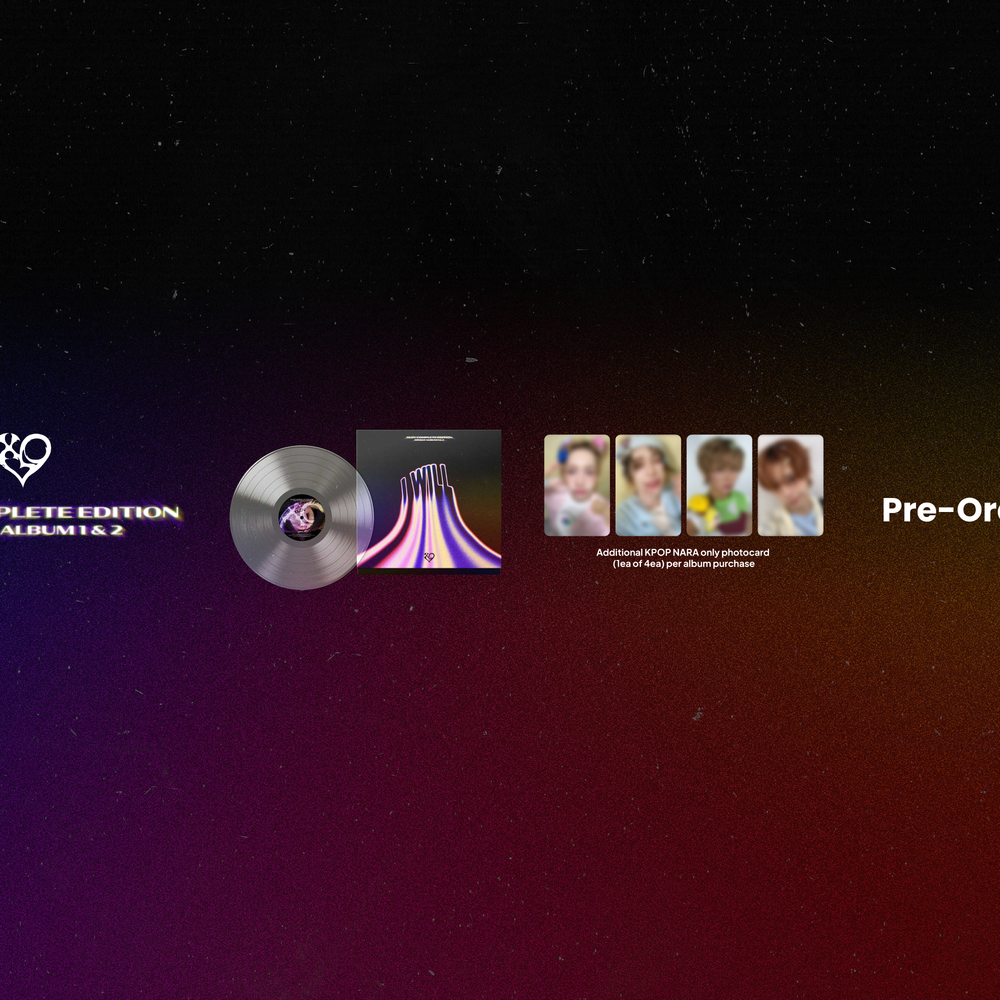Click the 'Pre-Or' pre-order heading text
This screenshot has width=1000, height=1000.
click(941, 510)
